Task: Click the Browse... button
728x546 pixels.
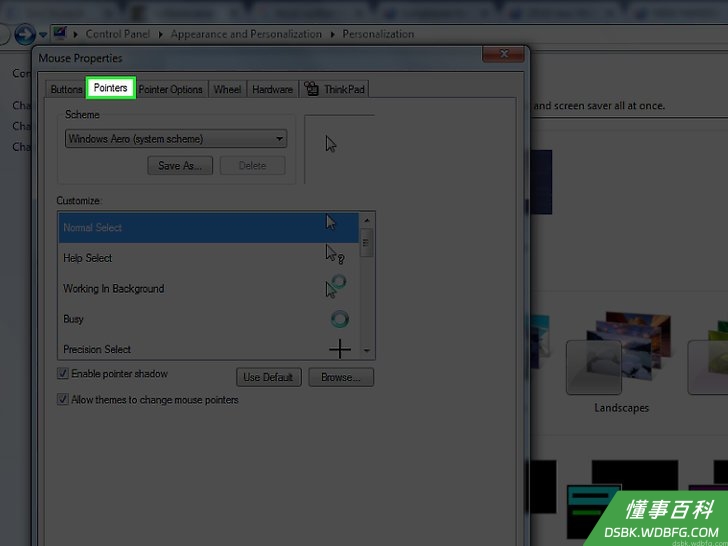Action: 341,377
